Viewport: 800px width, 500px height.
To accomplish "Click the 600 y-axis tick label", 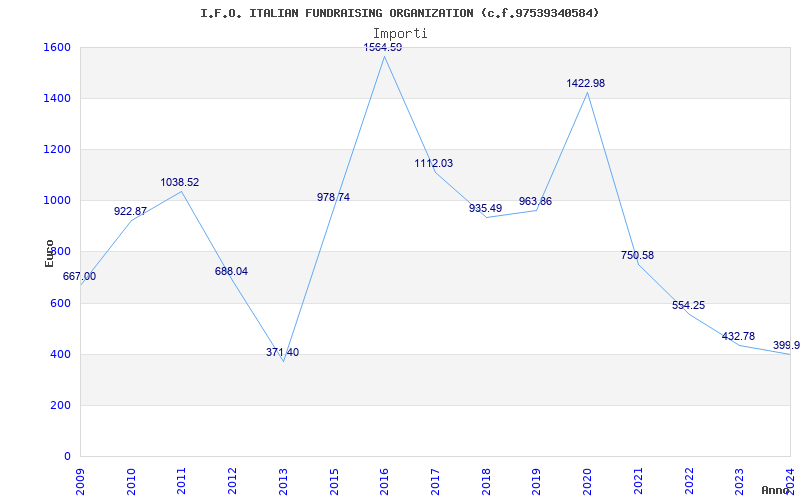I will (x=59, y=303).
